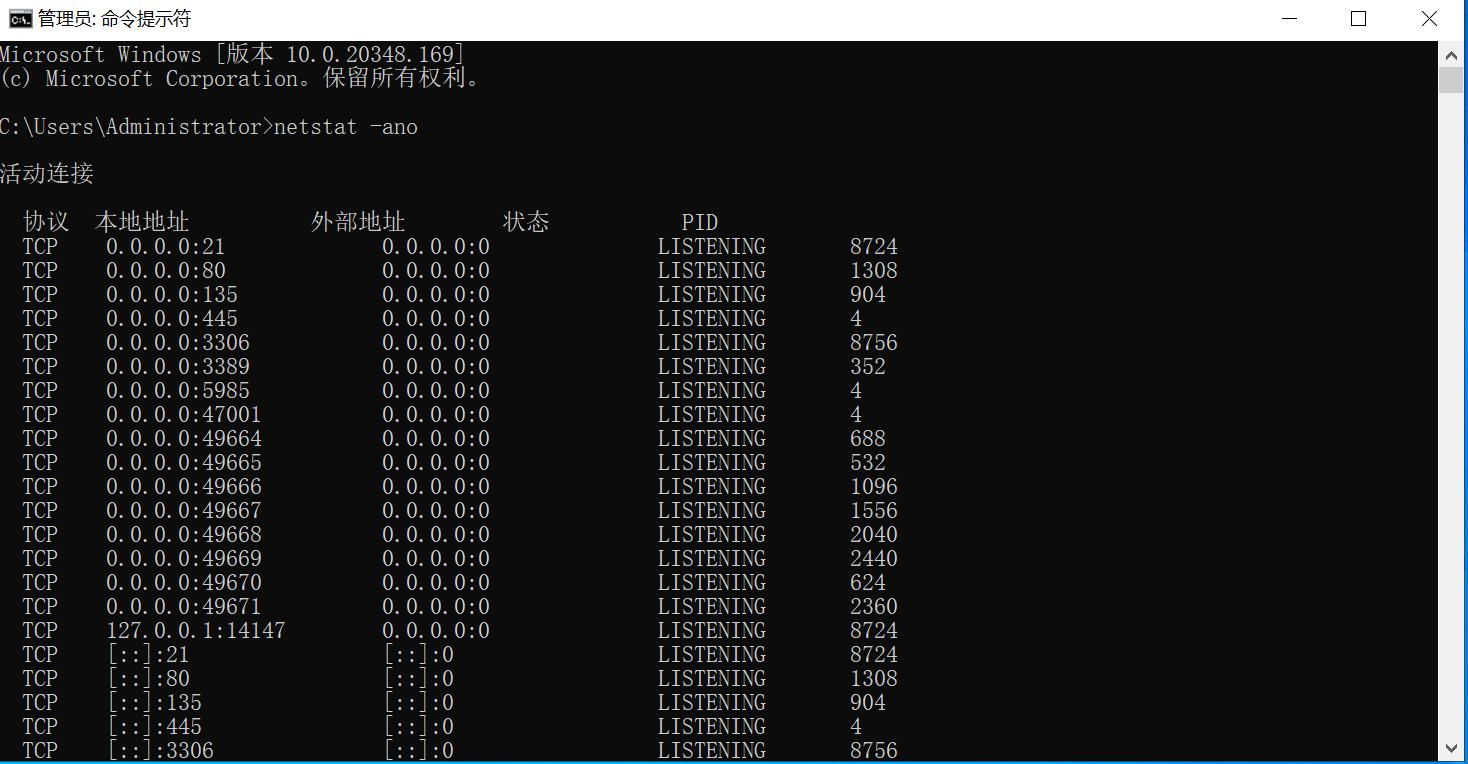Click PID 1556 on the 49667 row
Image resolution: width=1468 pixels, height=764 pixels.
click(874, 510)
